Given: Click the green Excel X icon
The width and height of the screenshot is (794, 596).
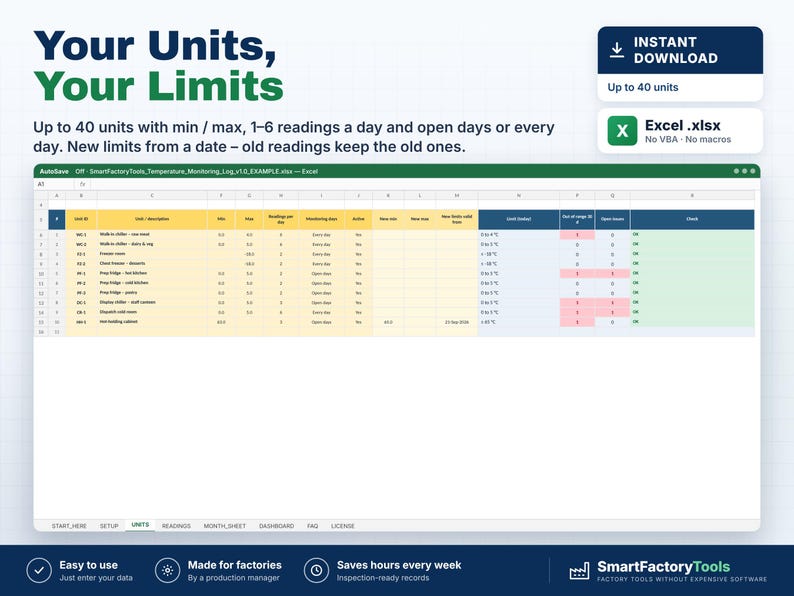Looking at the screenshot, I should [x=622, y=131].
